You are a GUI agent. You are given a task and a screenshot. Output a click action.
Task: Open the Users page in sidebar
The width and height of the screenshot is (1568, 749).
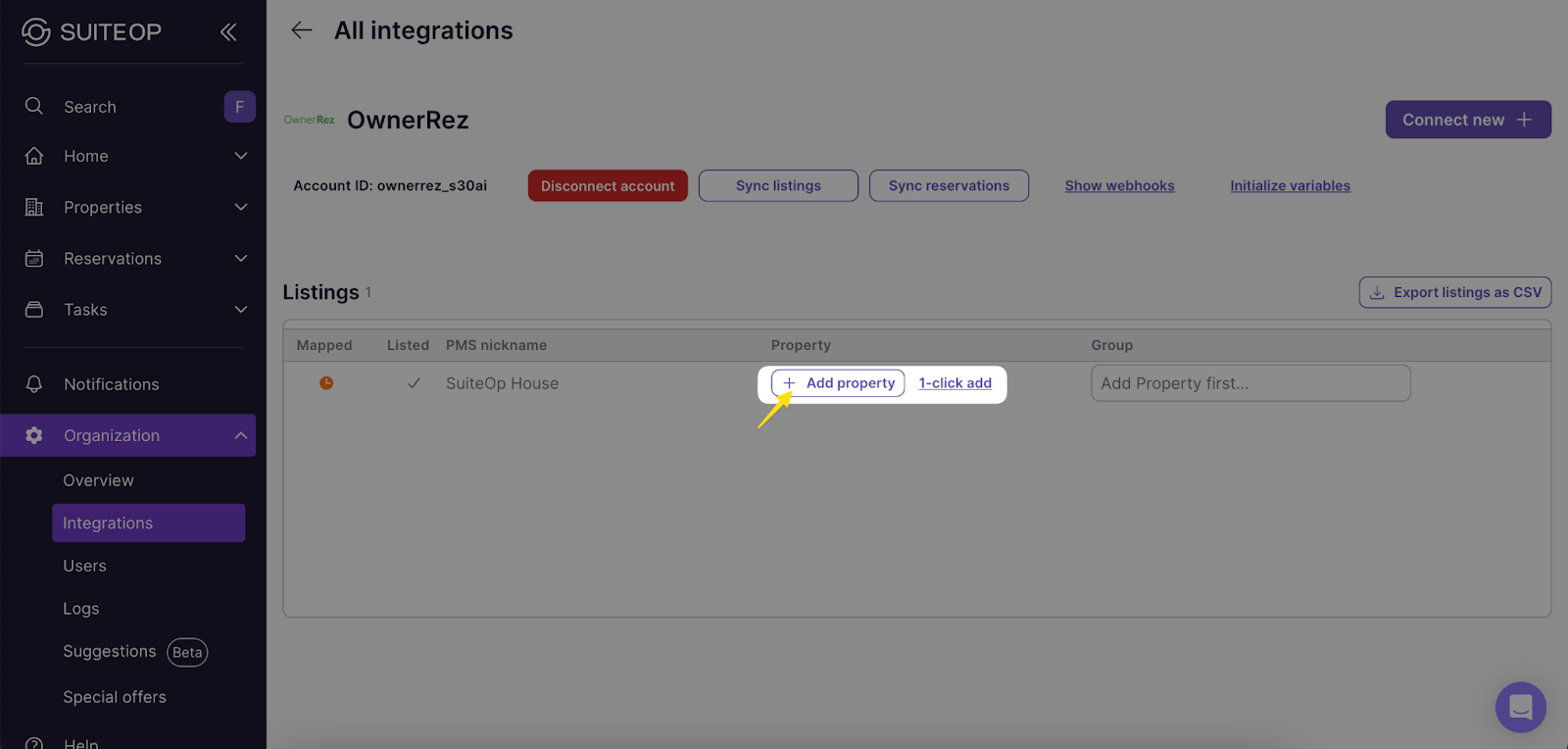coord(85,566)
